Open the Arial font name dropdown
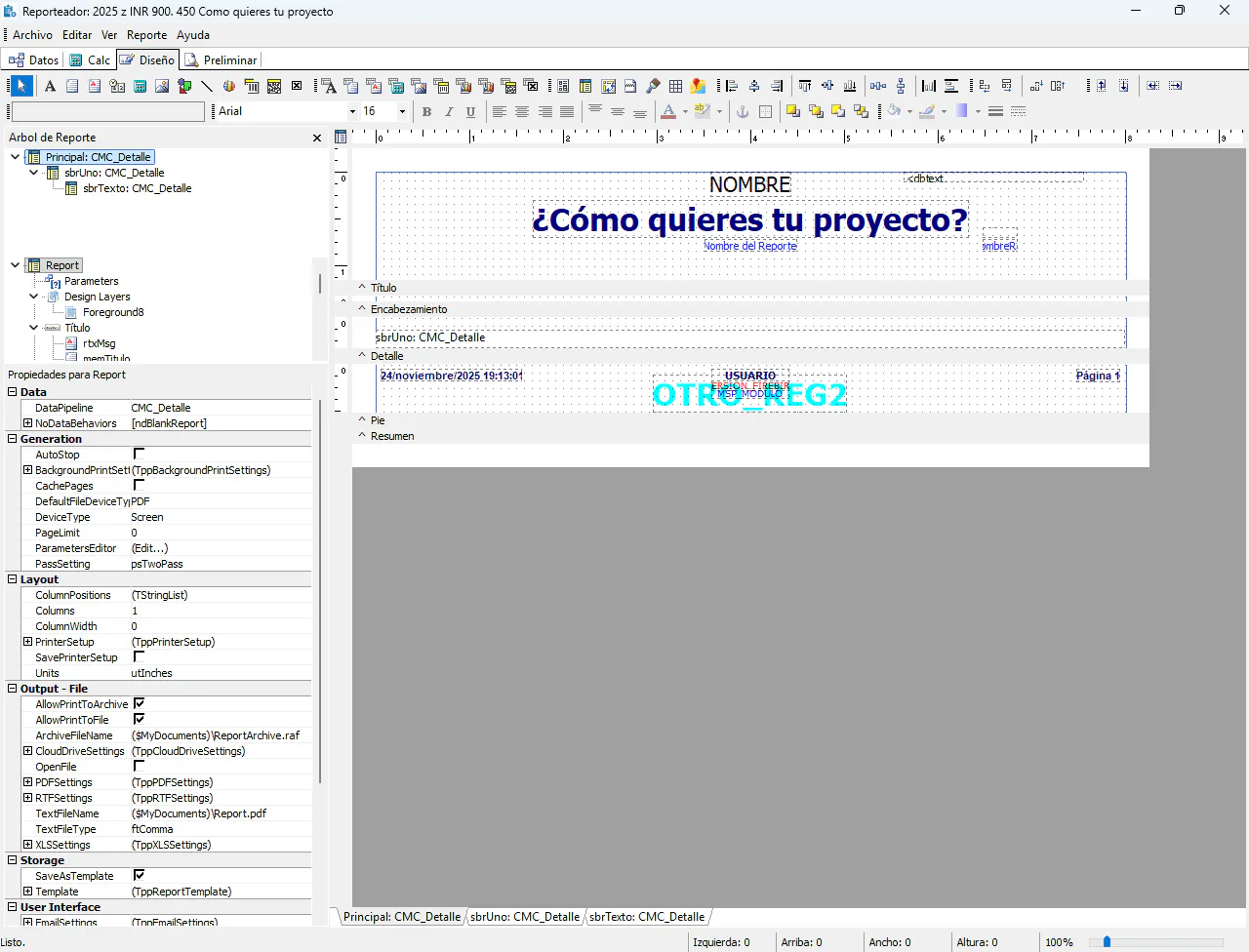This screenshot has width=1249, height=952. point(352,111)
